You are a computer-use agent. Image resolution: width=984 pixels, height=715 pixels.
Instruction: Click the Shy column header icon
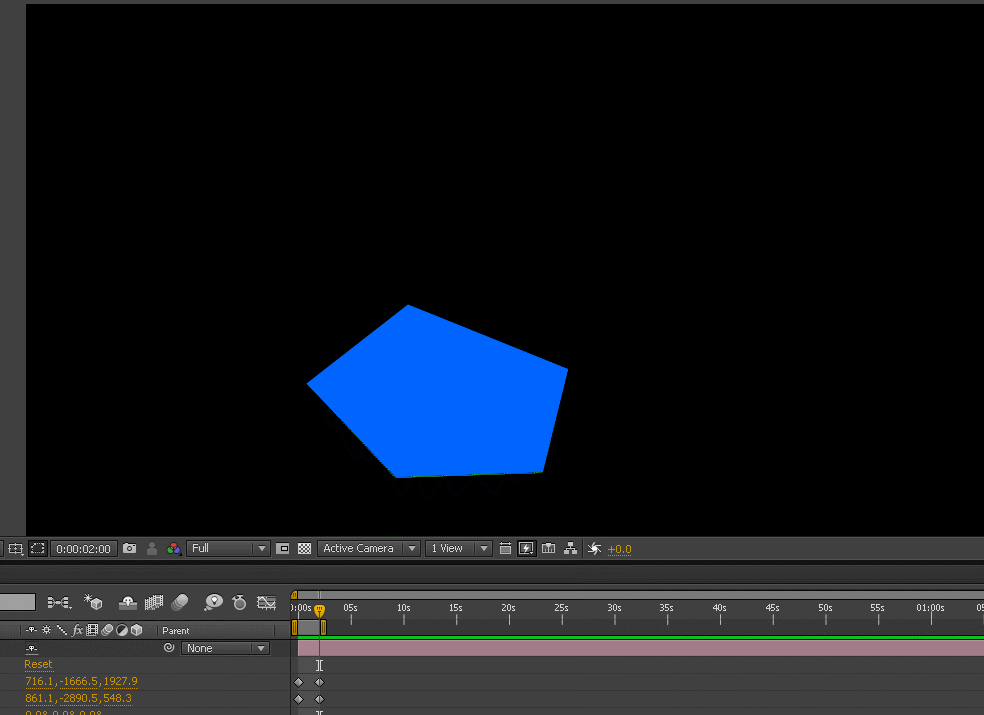pos(31,630)
